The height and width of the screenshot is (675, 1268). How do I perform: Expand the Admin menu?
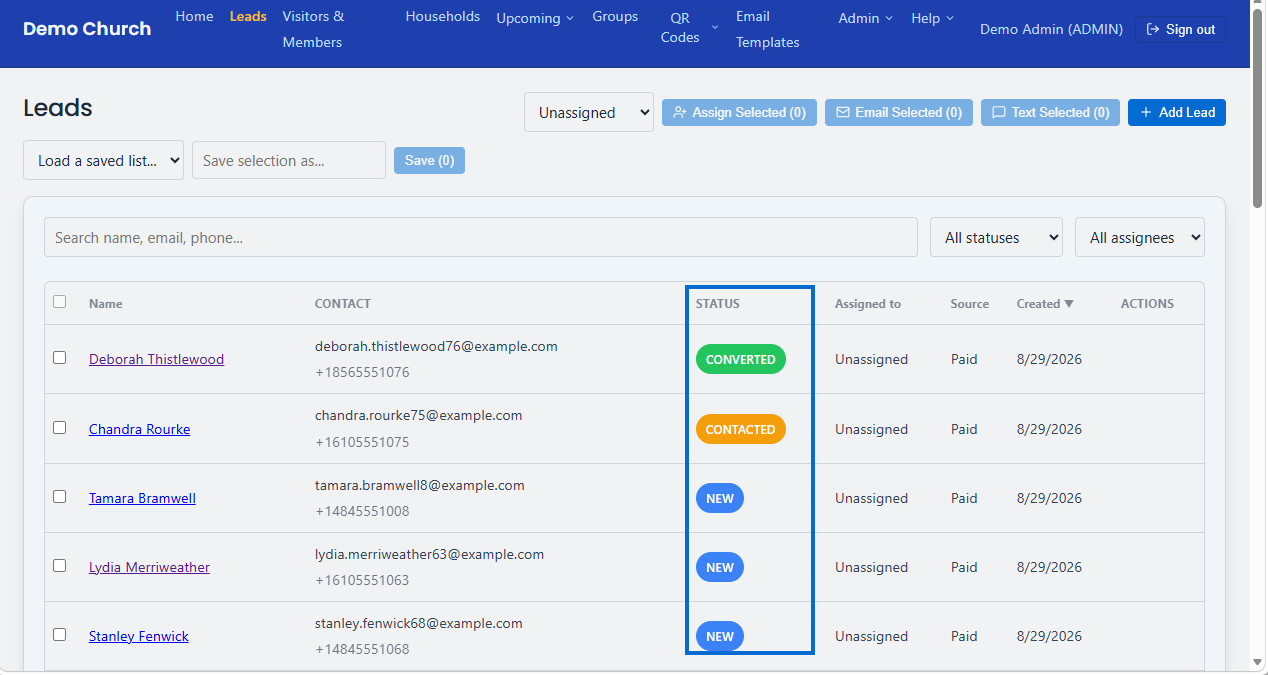(866, 18)
